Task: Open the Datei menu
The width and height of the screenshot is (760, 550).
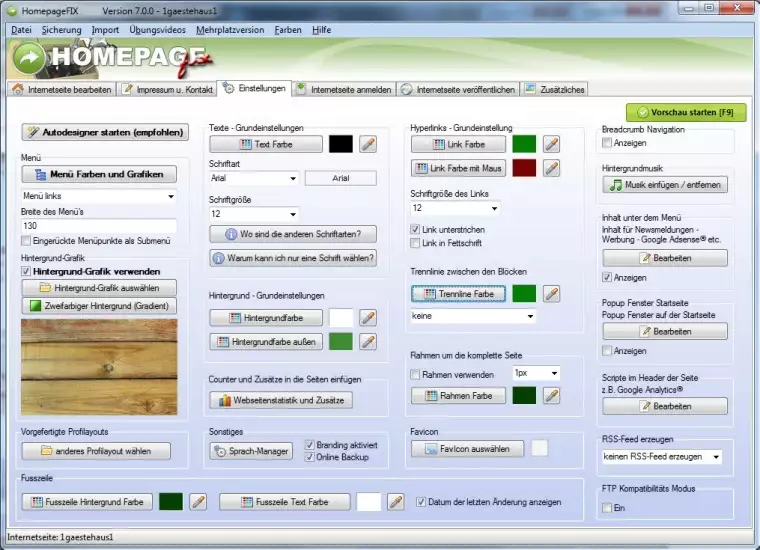Action: point(21,30)
